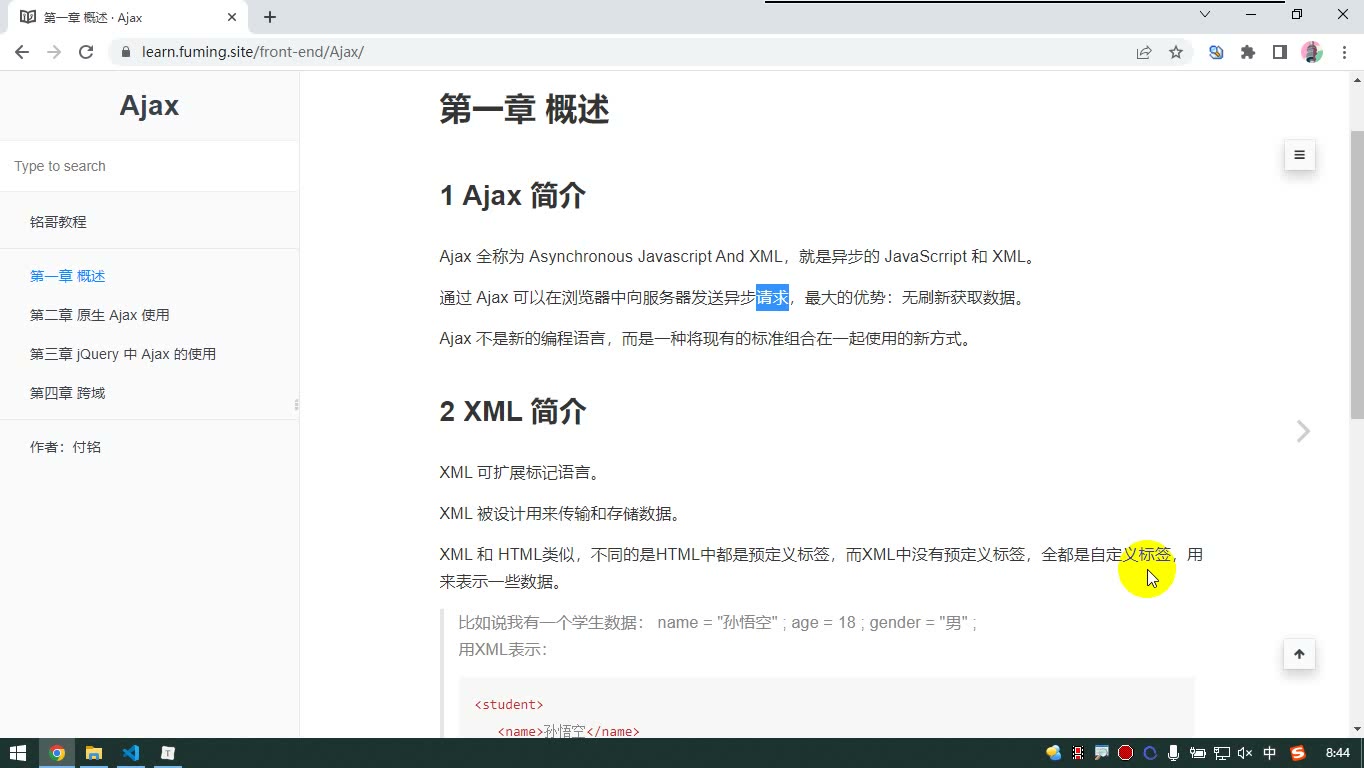Click the Ajax title in the sidebar
The image size is (1364, 768).
click(149, 106)
